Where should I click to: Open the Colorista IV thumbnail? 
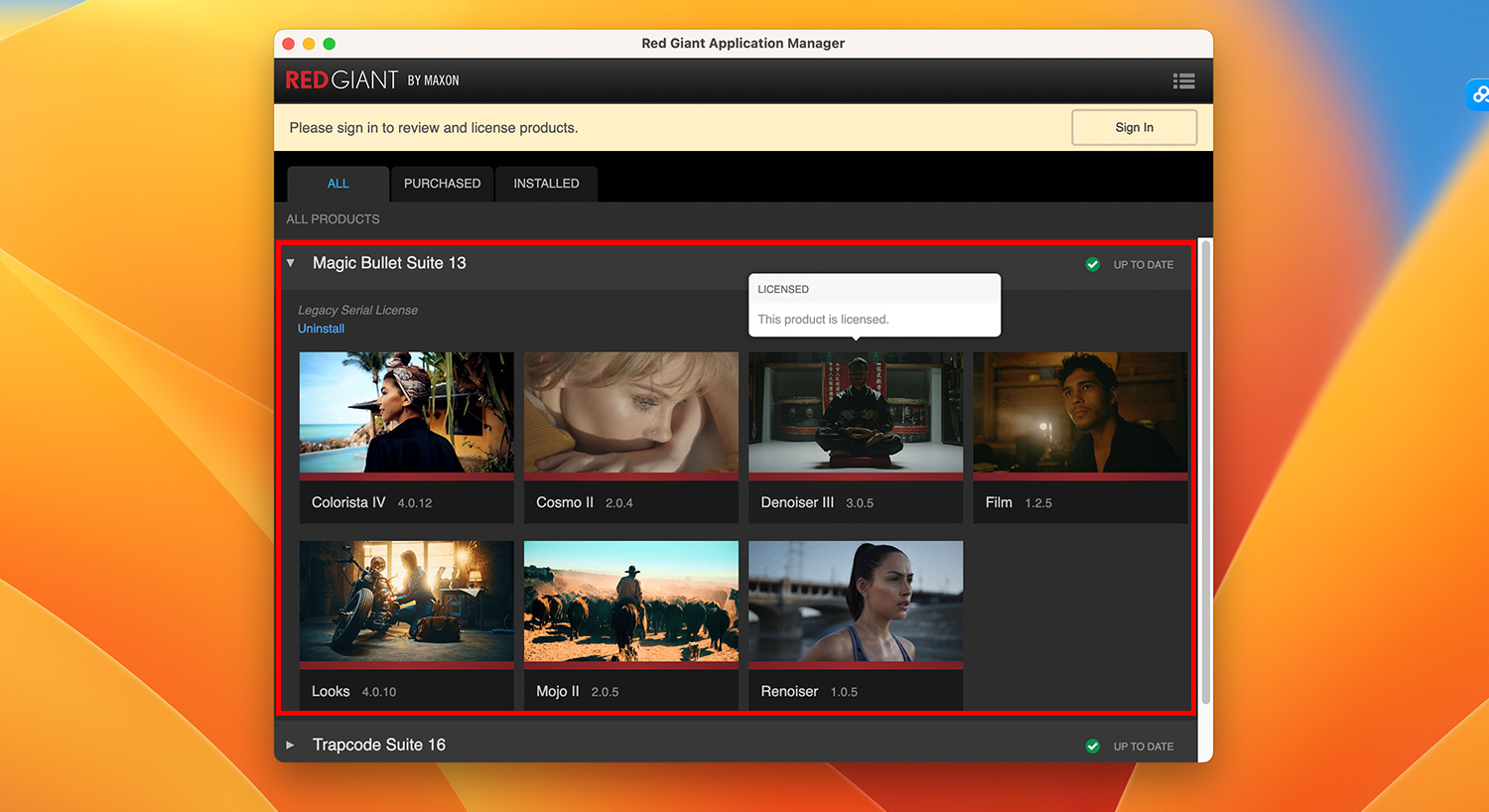(406, 414)
